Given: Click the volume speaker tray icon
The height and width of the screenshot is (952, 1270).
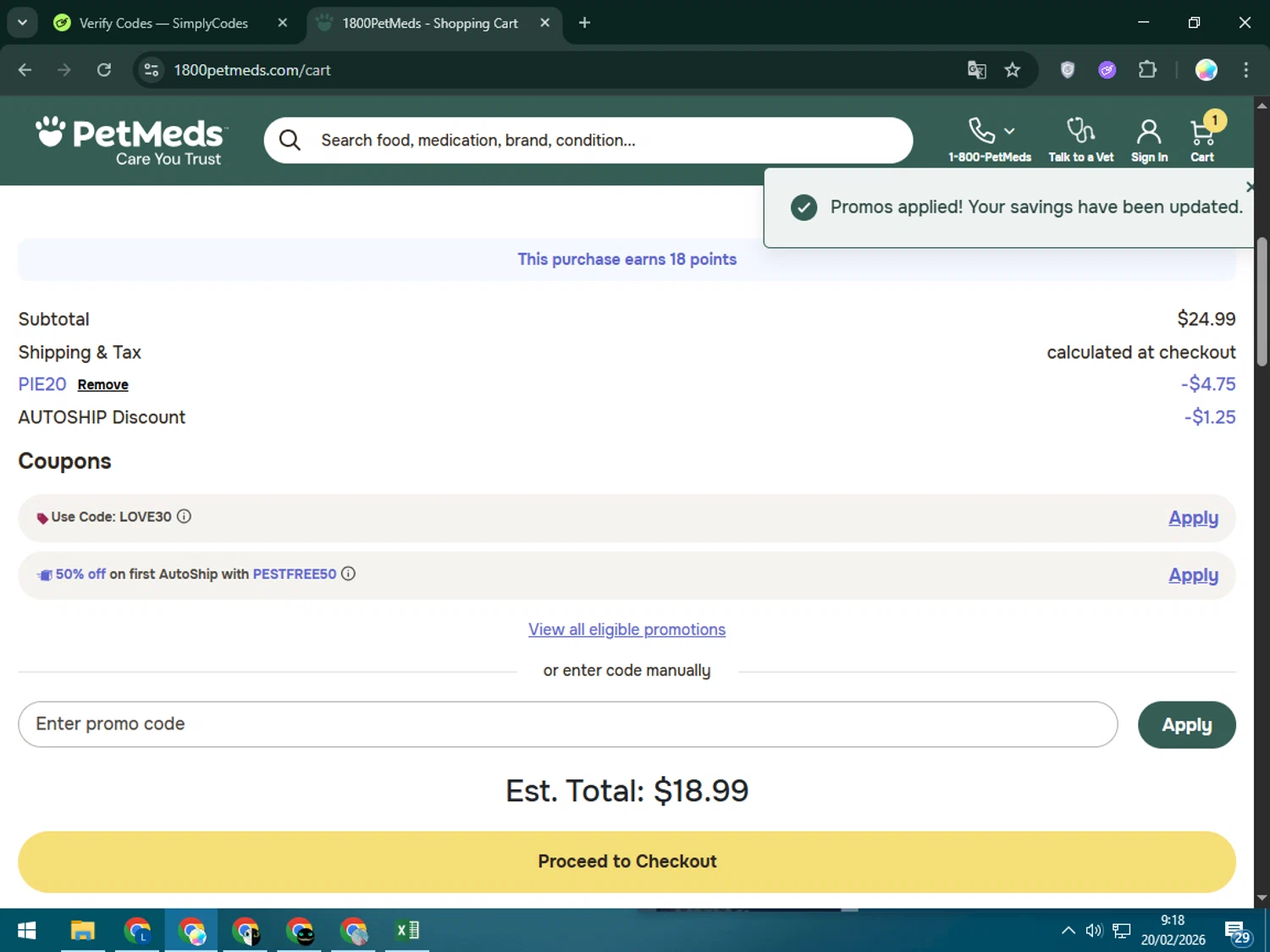Looking at the screenshot, I should point(1094,931).
